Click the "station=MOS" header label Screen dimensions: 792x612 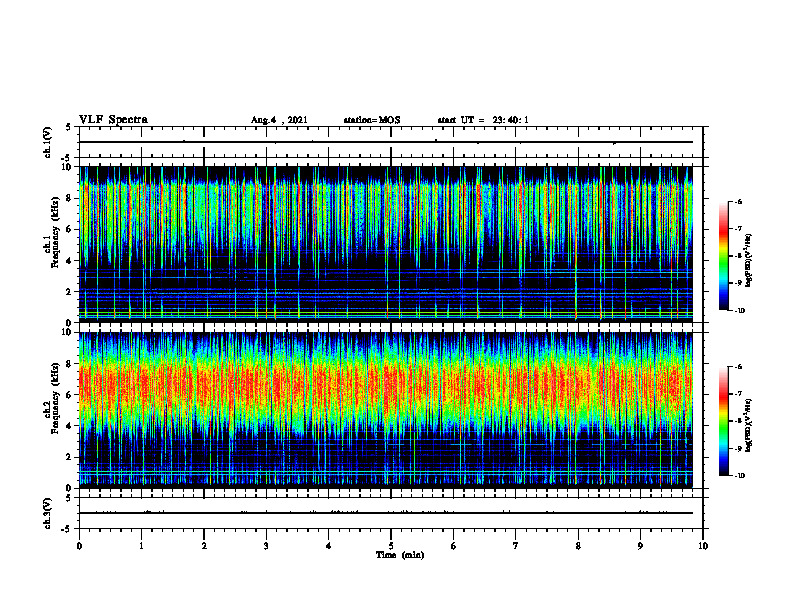point(372,120)
